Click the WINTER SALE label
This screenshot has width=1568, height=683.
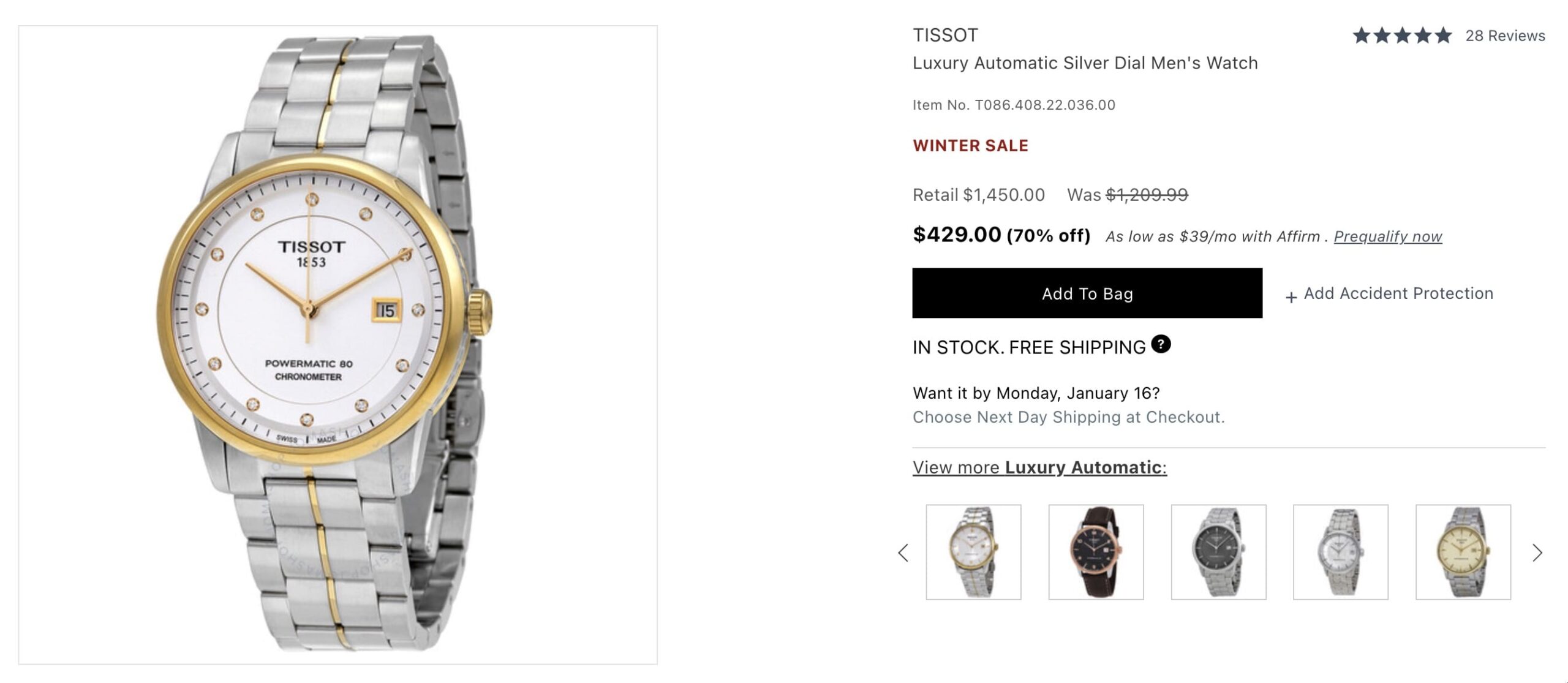pos(970,146)
